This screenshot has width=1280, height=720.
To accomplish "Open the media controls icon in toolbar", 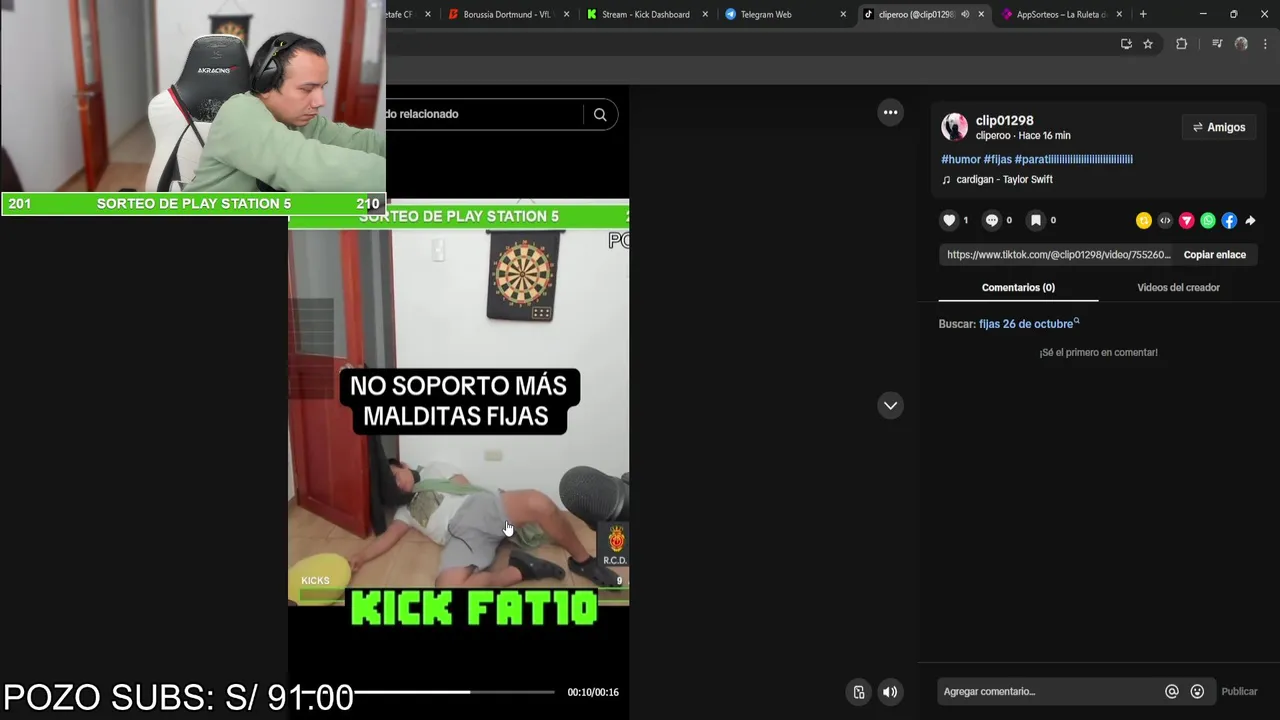I will (1217, 44).
